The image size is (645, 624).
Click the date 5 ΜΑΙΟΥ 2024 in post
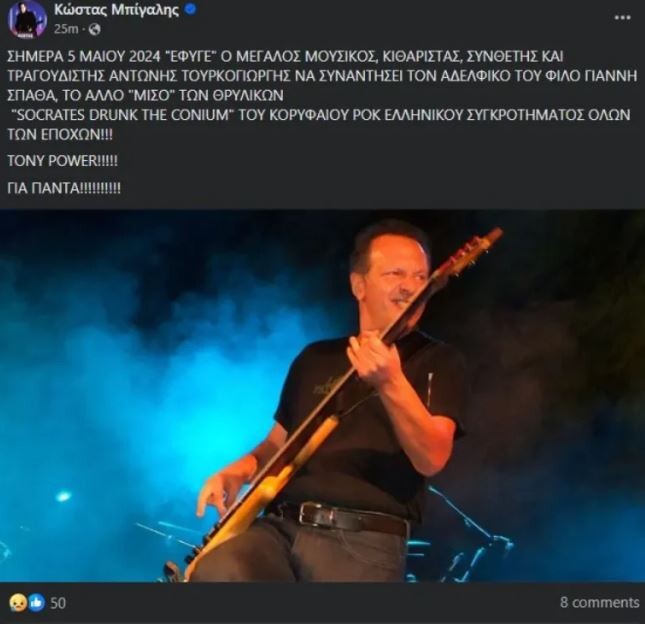114,56
